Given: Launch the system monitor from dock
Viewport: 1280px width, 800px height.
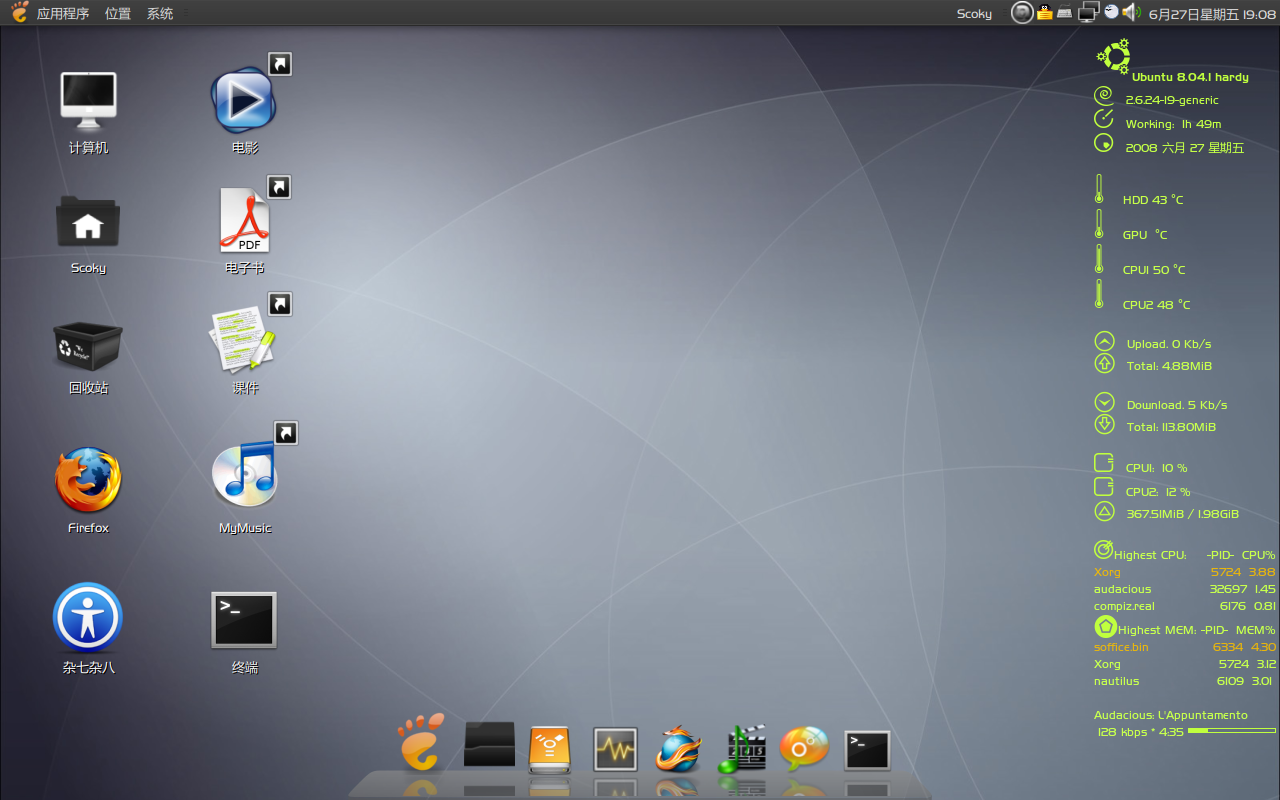Looking at the screenshot, I should (615, 749).
